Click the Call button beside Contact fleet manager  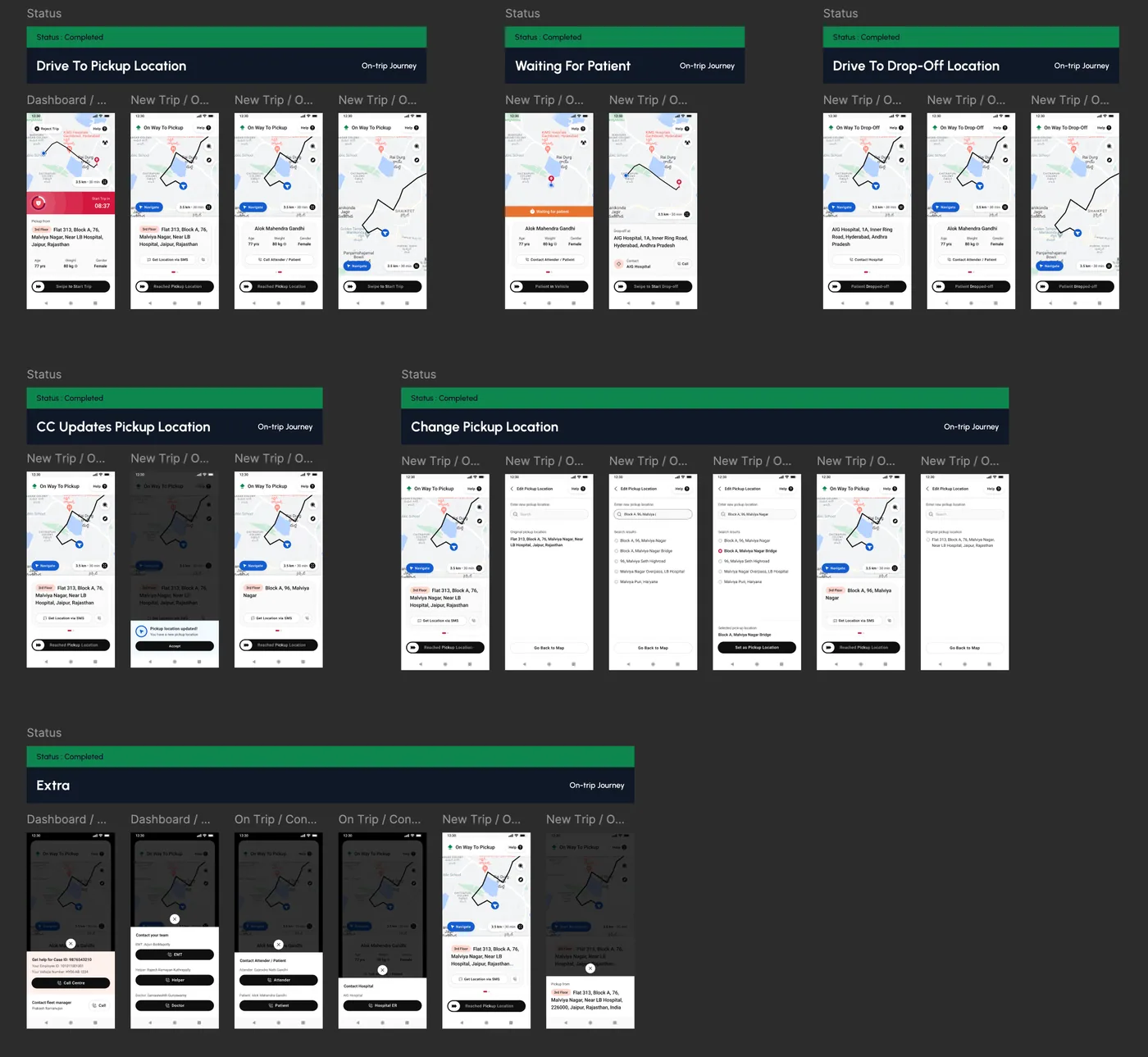point(98,1005)
